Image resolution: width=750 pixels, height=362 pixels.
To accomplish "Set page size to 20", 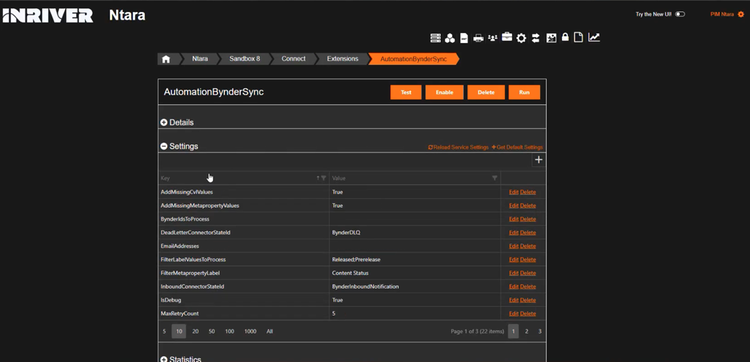I will point(195,331).
